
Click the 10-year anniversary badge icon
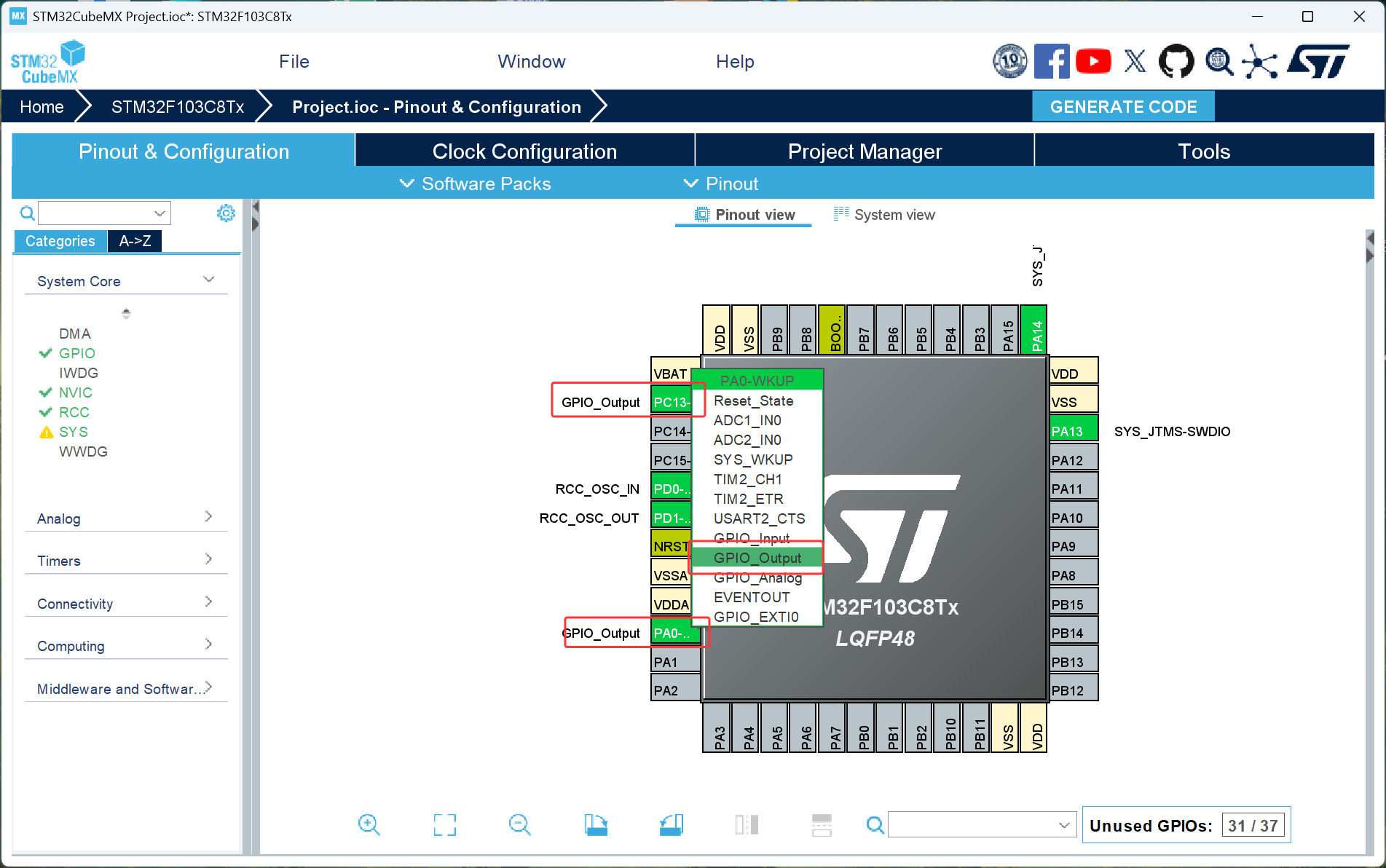click(1010, 62)
